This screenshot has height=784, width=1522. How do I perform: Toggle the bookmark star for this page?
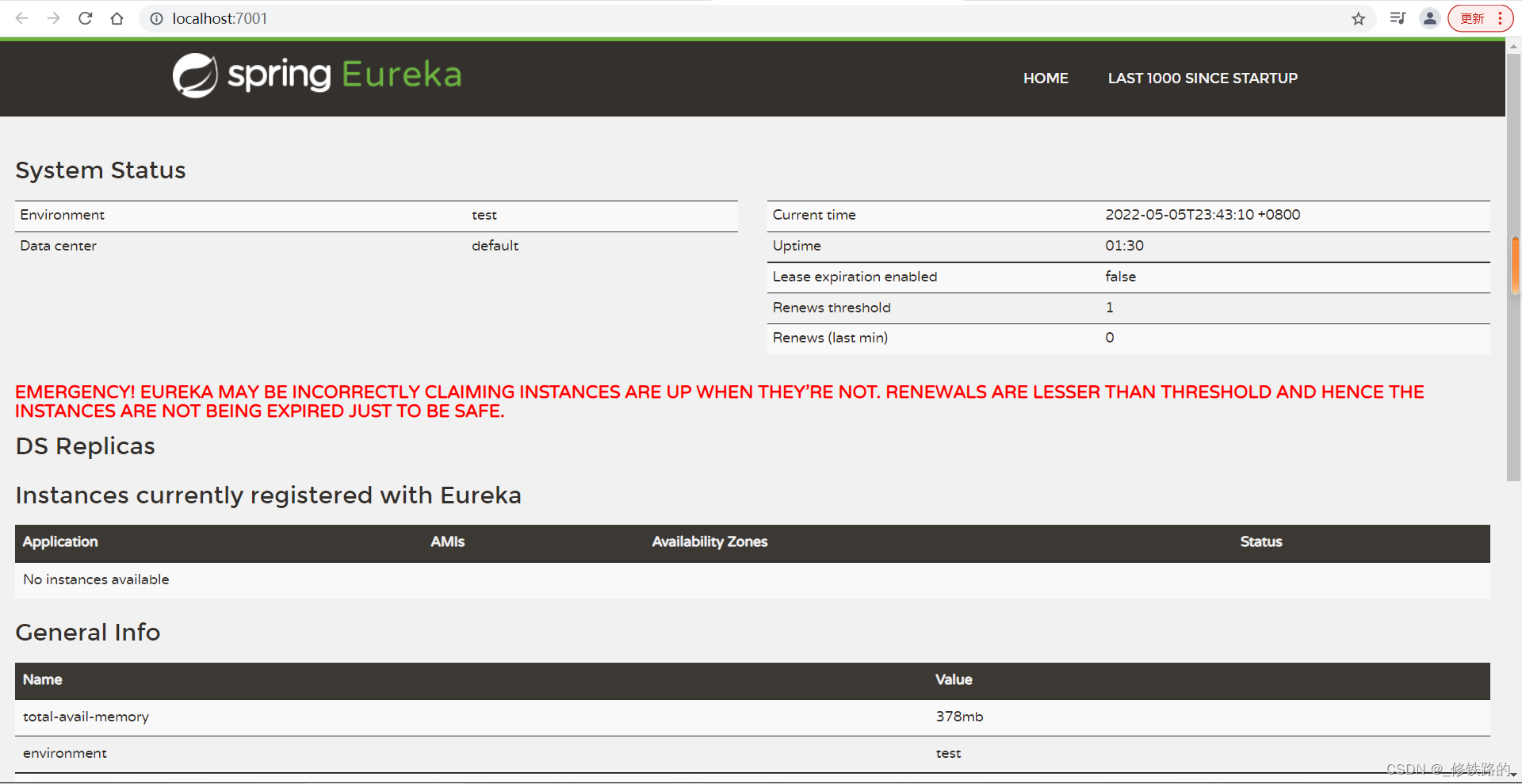tap(1359, 18)
